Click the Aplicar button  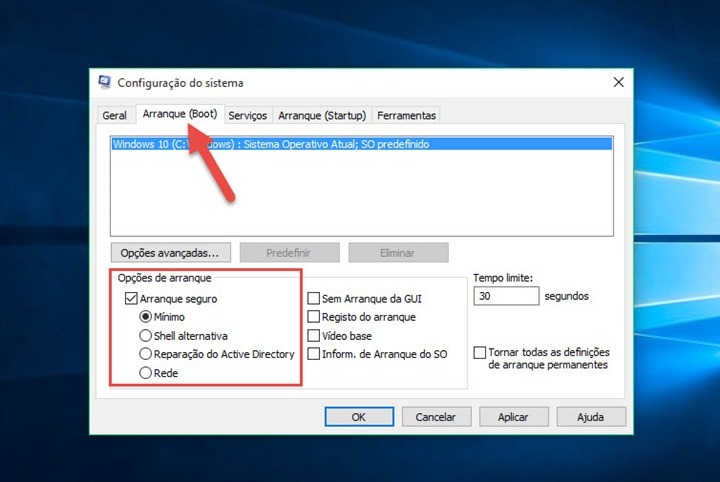point(514,417)
